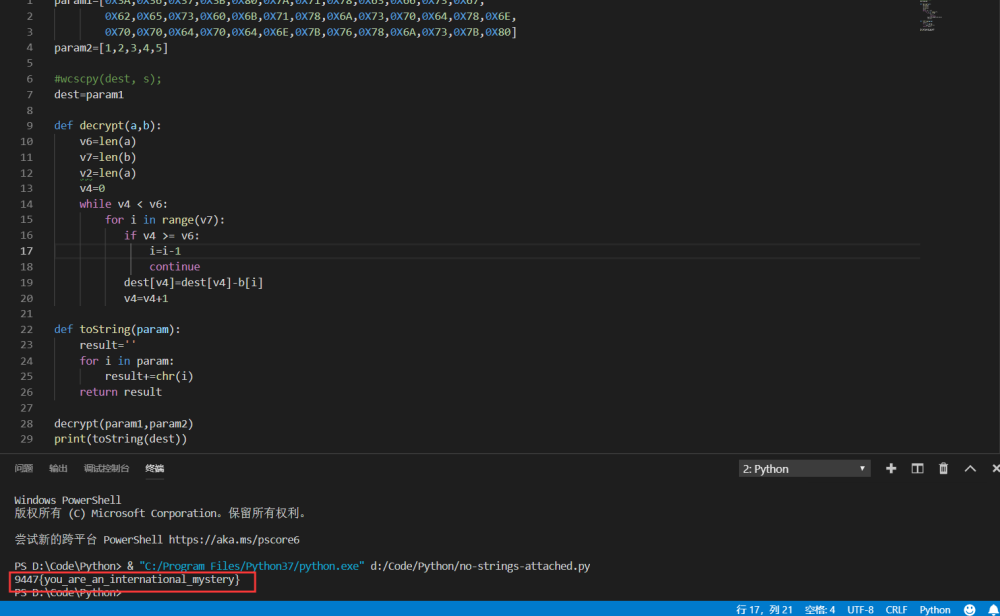Click the 'continue' keyword
Image resolution: width=1000 pixels, height=616 pixels.
(x=175, y=267)
